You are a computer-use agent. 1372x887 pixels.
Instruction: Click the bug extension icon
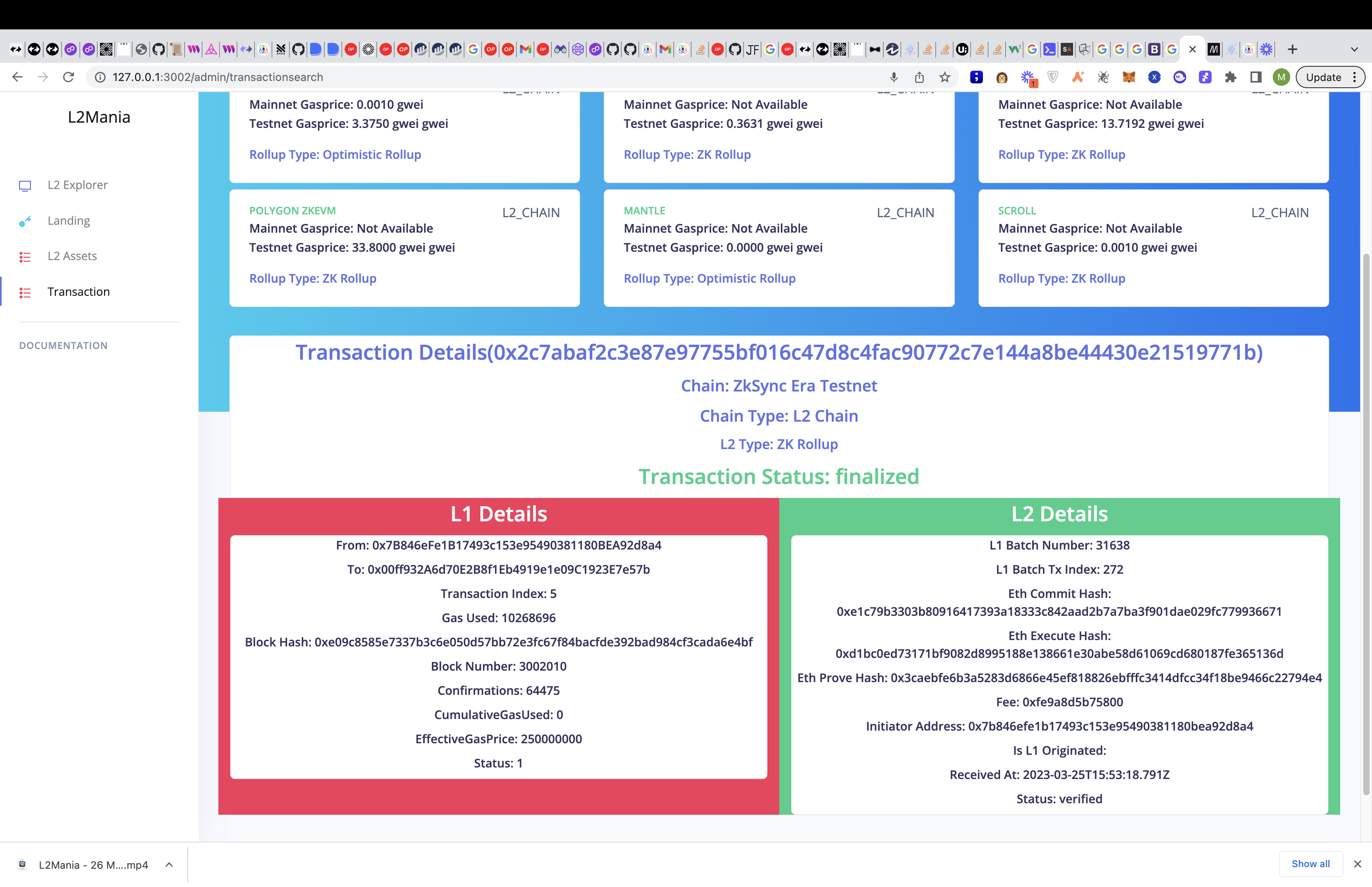pos(1103,77)
